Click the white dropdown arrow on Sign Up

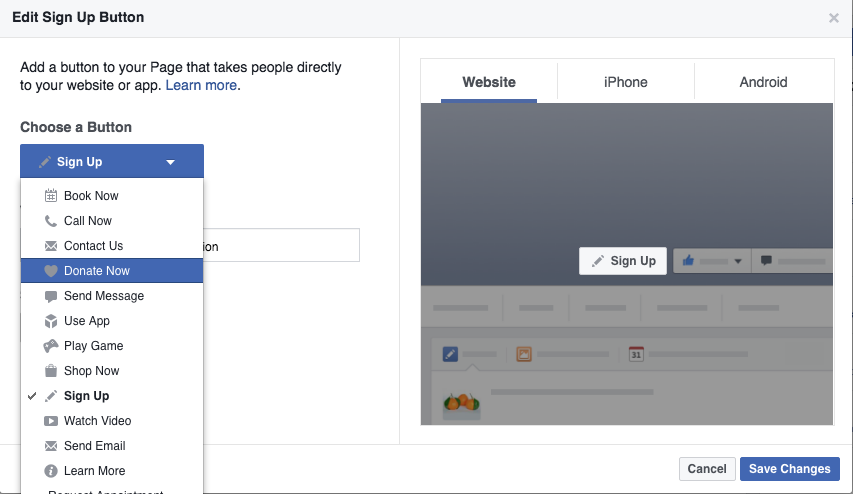click(170, 162)
